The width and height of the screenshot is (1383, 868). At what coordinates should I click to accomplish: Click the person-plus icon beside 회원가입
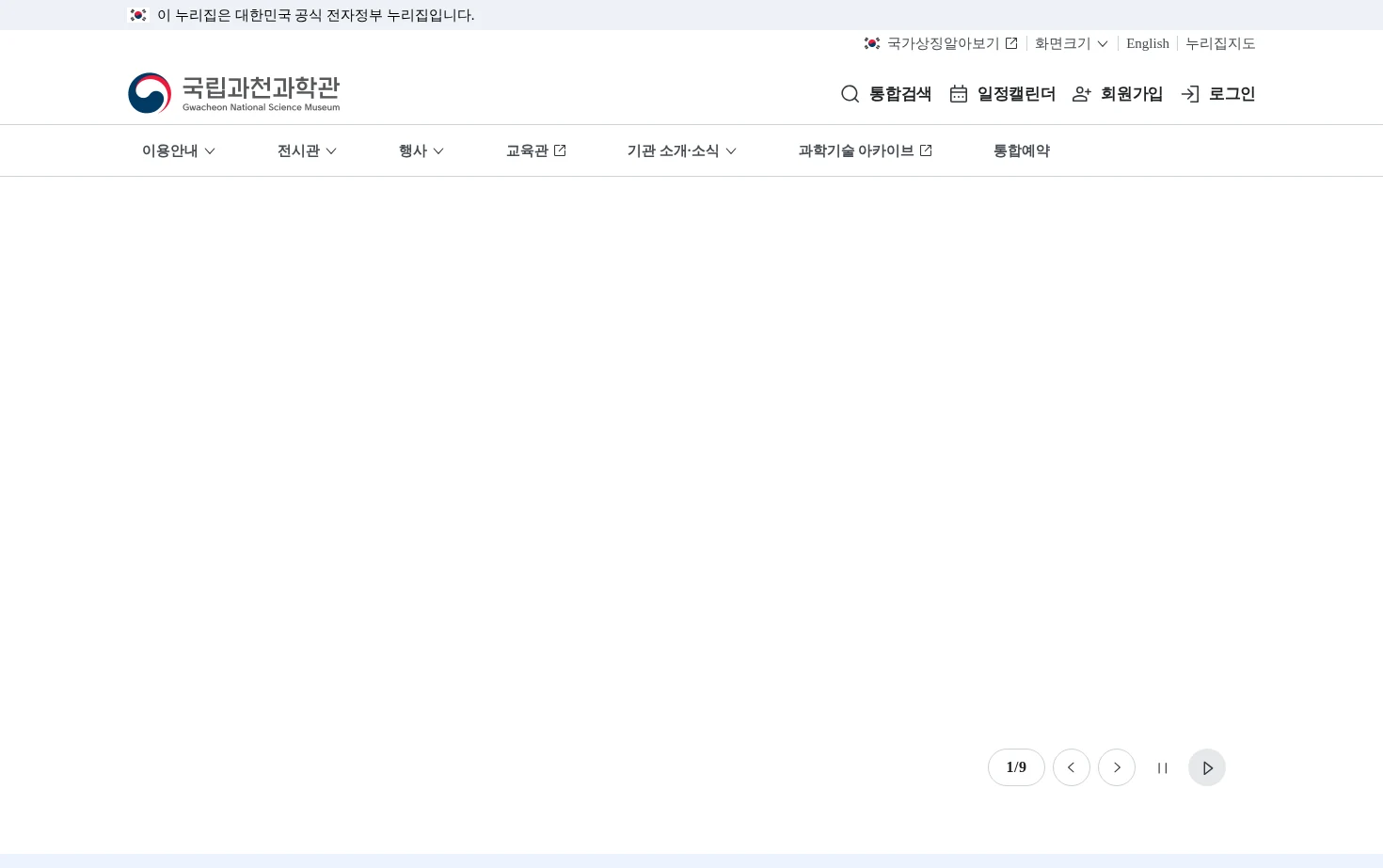(1082, 94)
